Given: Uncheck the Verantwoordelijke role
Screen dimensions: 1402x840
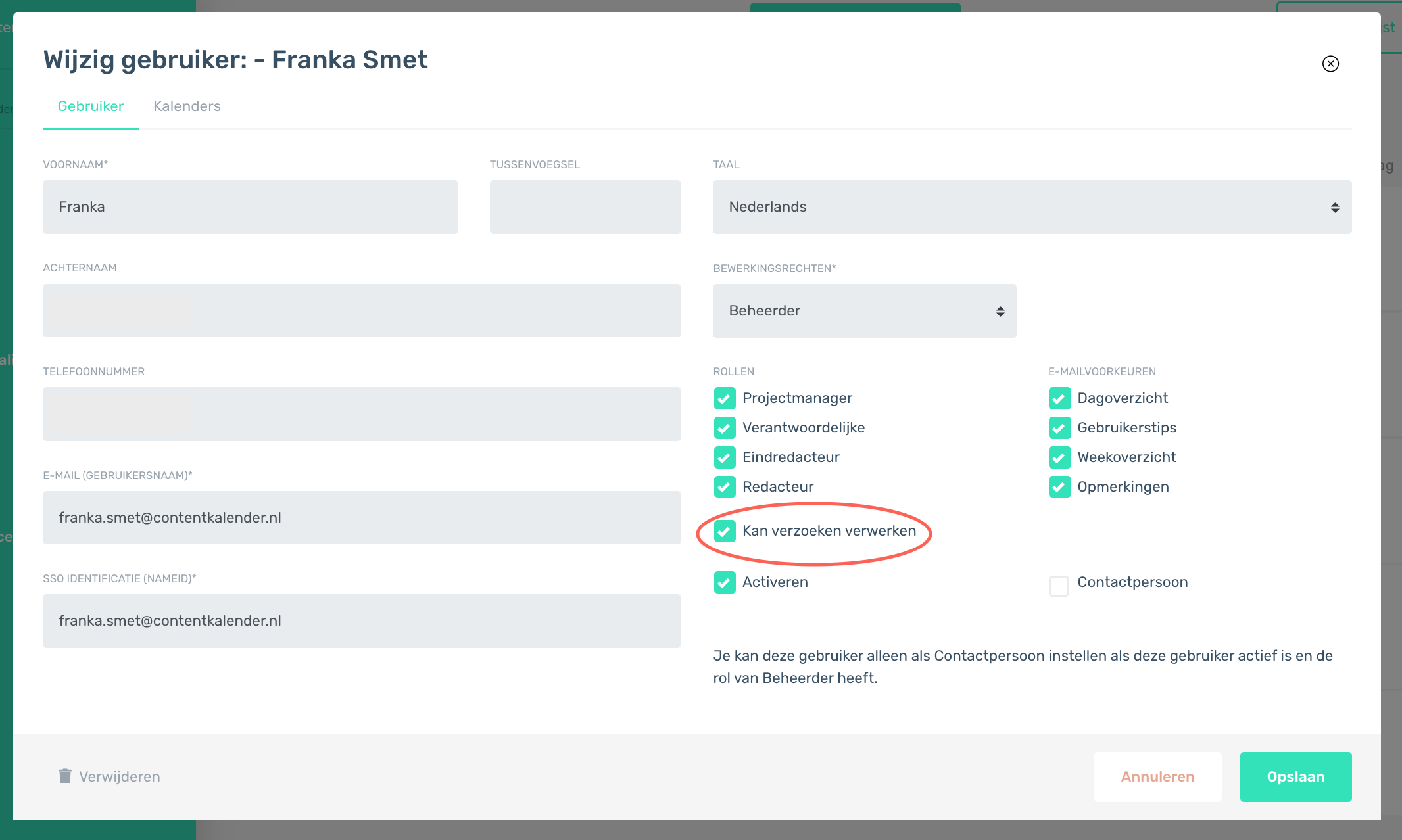Looking at the screenshot, I should coord(725,428).
